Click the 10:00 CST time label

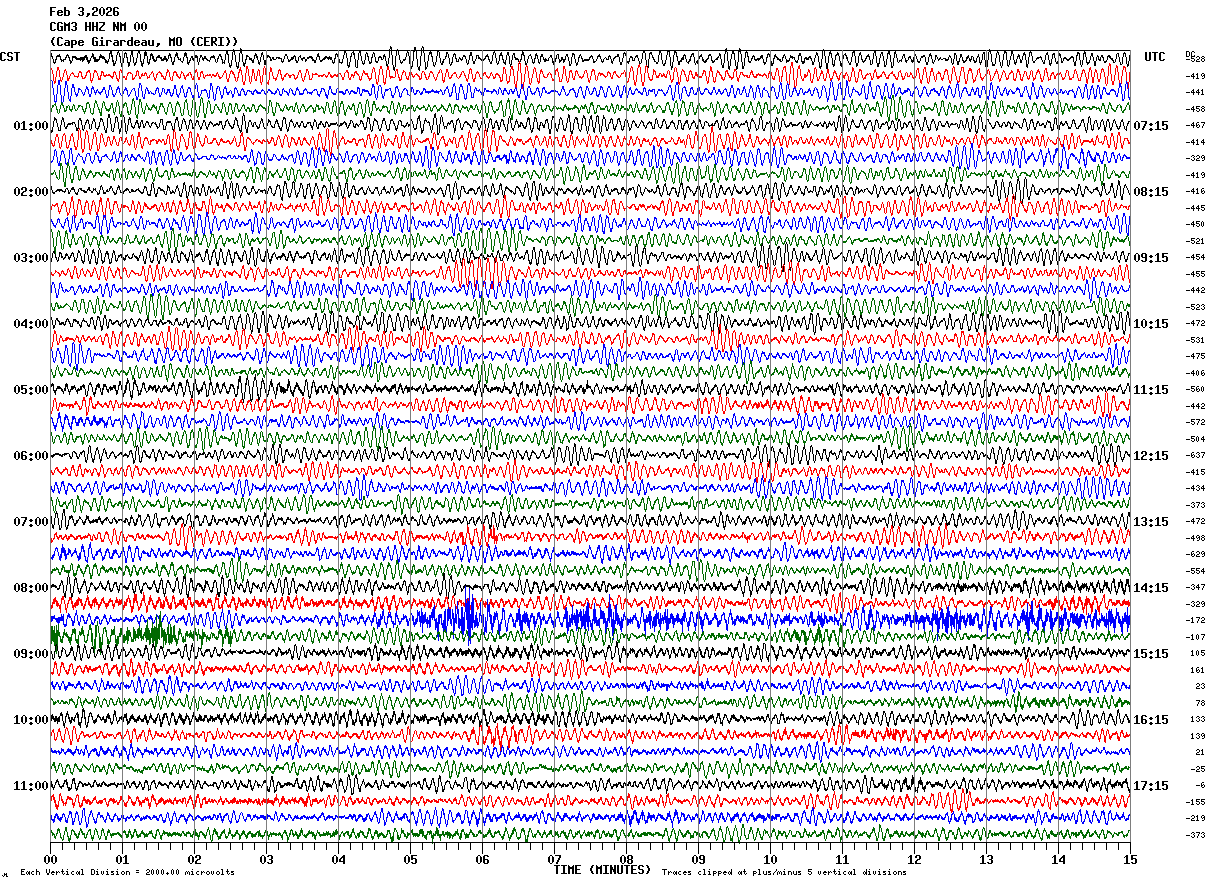pos(31,720)
